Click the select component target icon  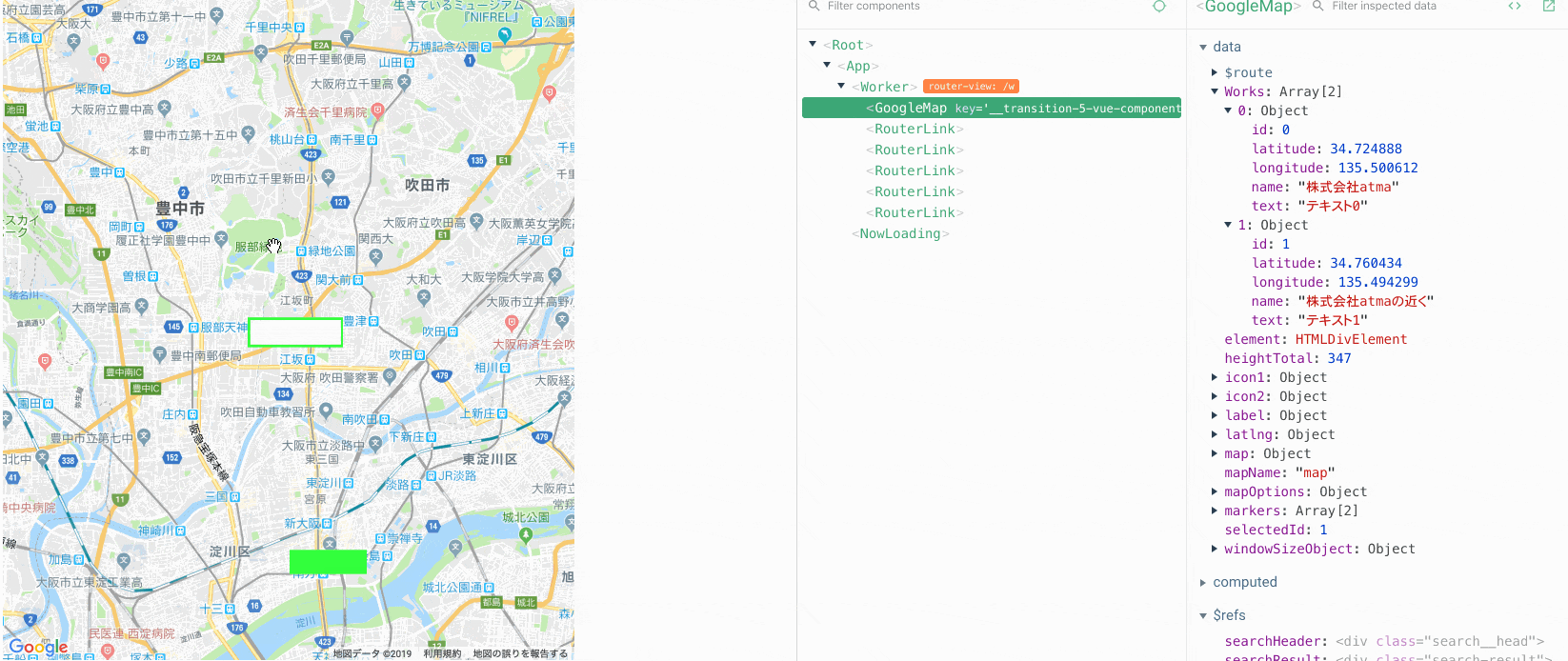[1159, 6]
